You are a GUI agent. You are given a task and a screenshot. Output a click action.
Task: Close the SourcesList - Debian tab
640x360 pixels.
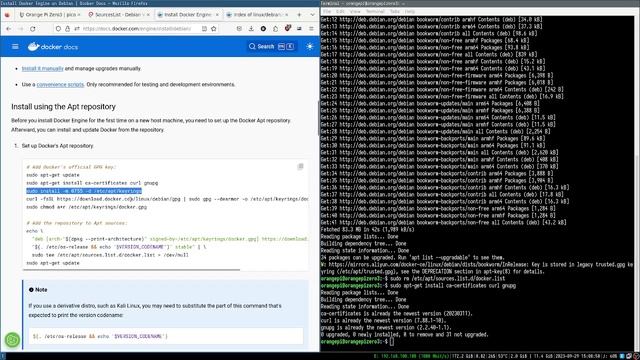click(x=148, y=15)
